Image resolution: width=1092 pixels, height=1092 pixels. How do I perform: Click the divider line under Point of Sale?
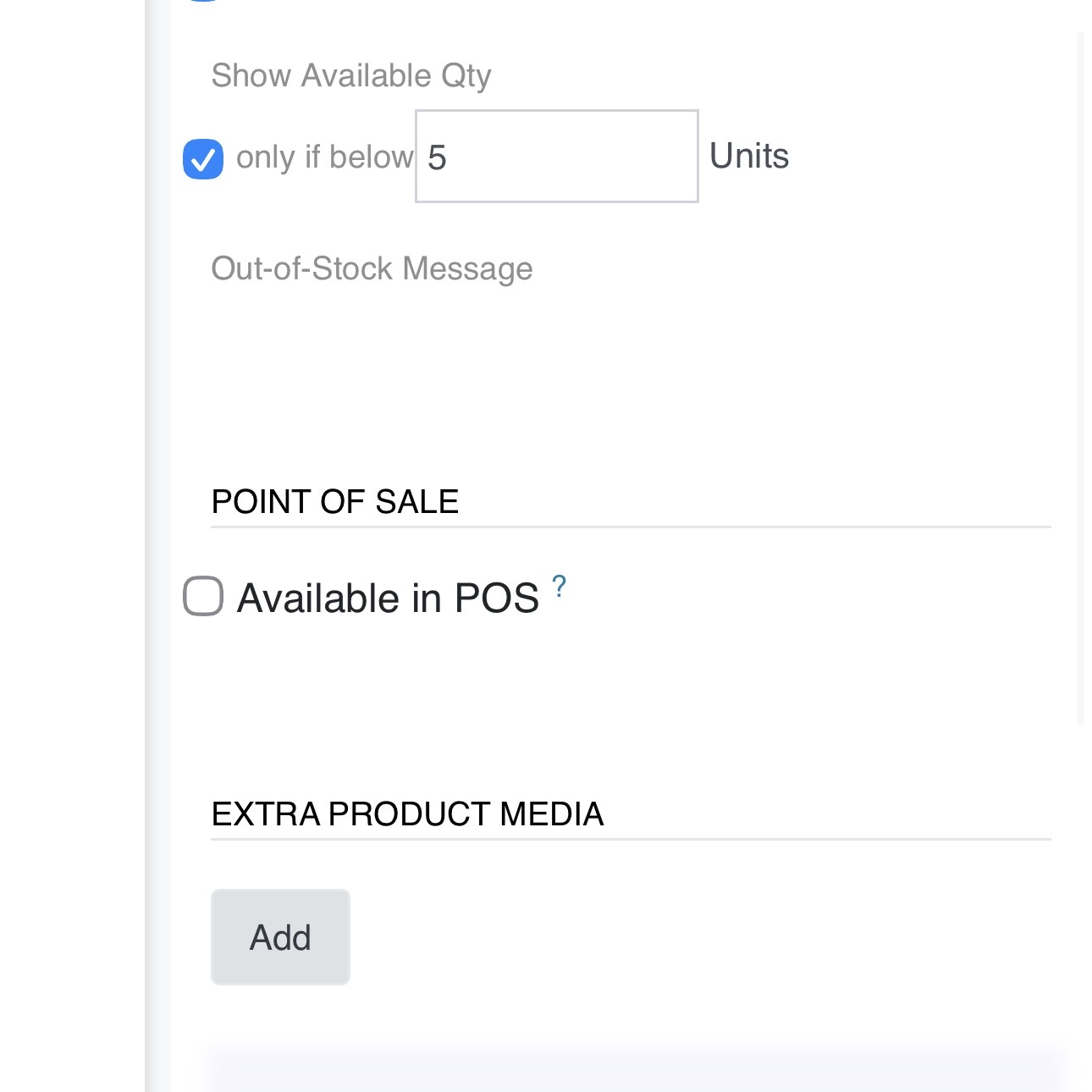point(631,527)
